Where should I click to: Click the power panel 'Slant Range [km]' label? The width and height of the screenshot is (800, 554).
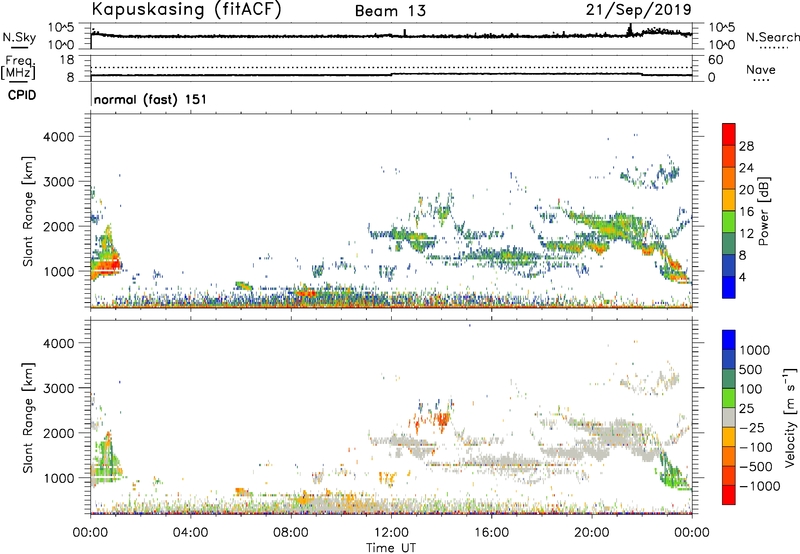click(28, 211)
